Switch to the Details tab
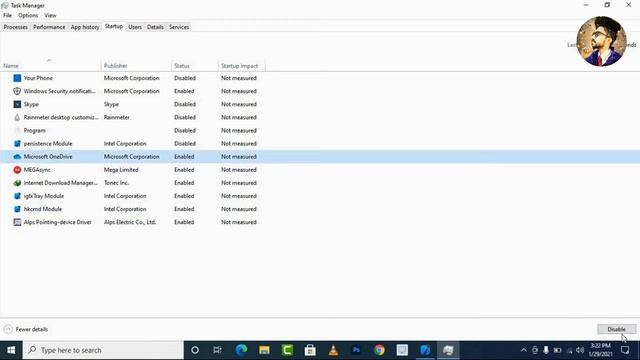Image resolution: width=640 pixels, height=360 pixels. coord(155,27)
